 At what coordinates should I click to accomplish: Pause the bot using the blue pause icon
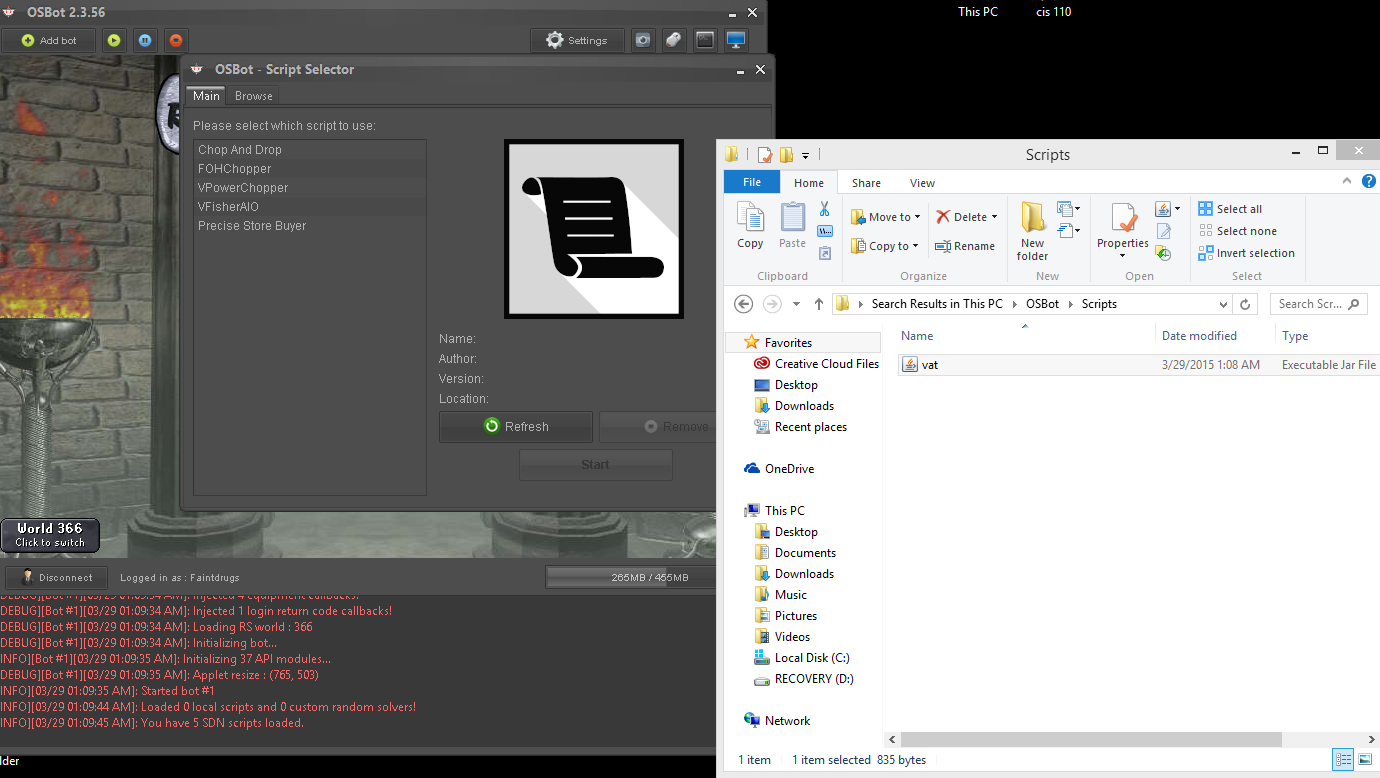click(x=145, y=40)
